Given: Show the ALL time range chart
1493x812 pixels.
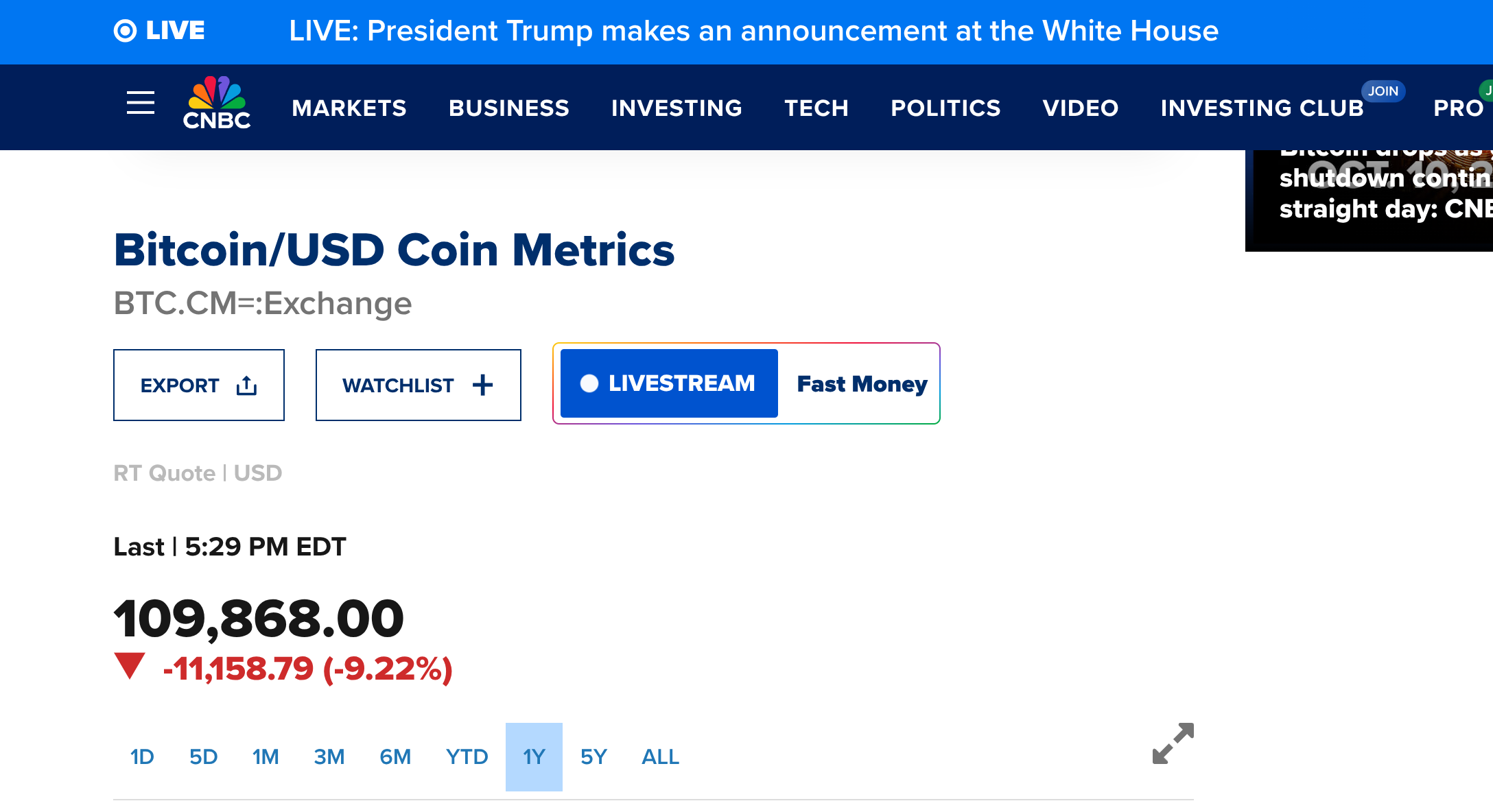Looking at the screenshot, I should coord(660,757).
